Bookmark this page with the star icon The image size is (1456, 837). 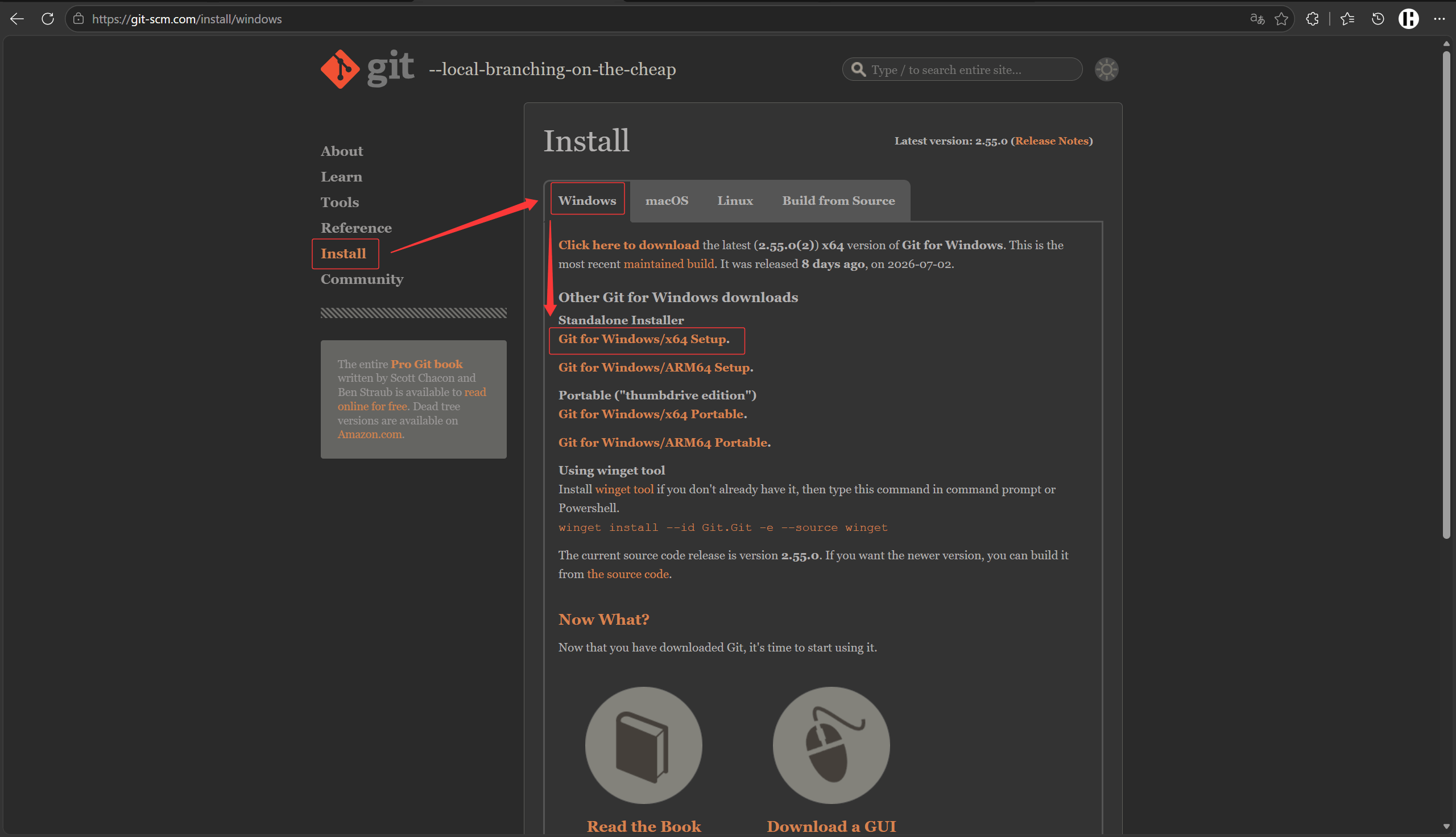tap(1281, 19)
